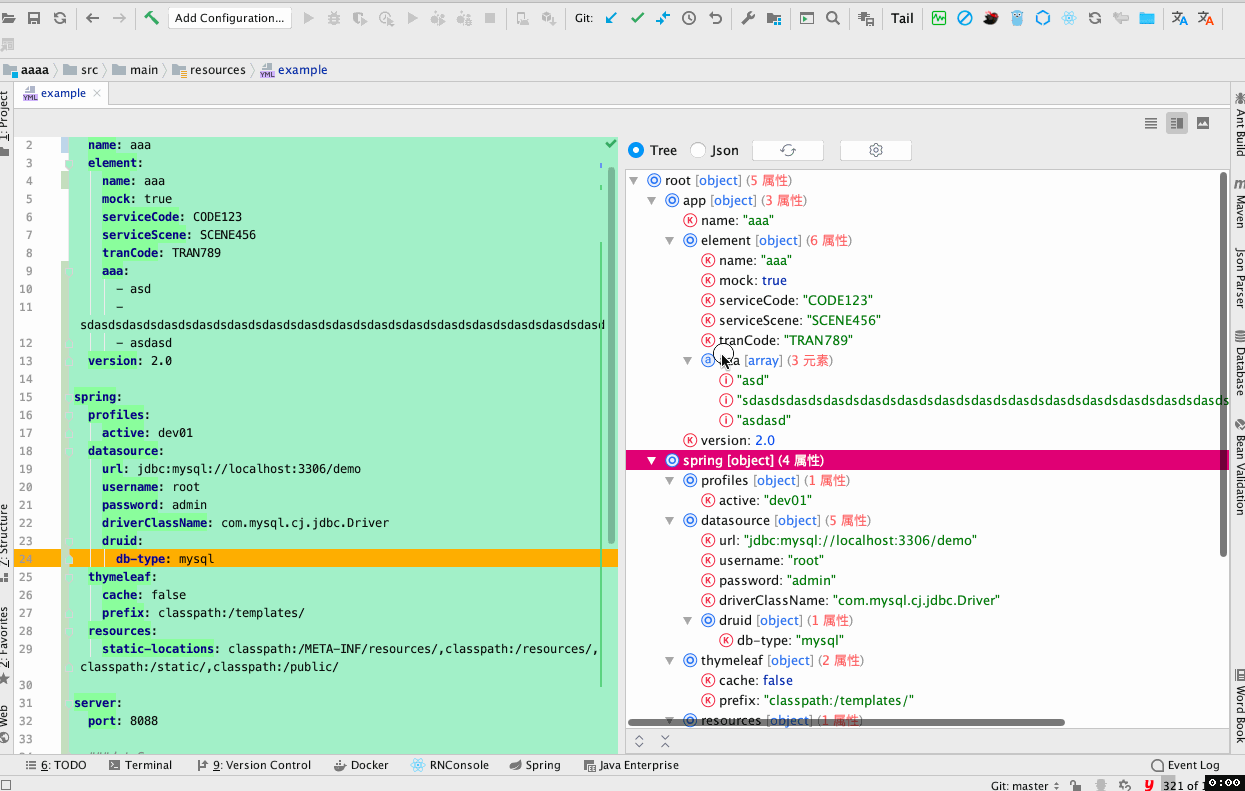
Task: Select the example file editor tab
Action: [63, 93]
